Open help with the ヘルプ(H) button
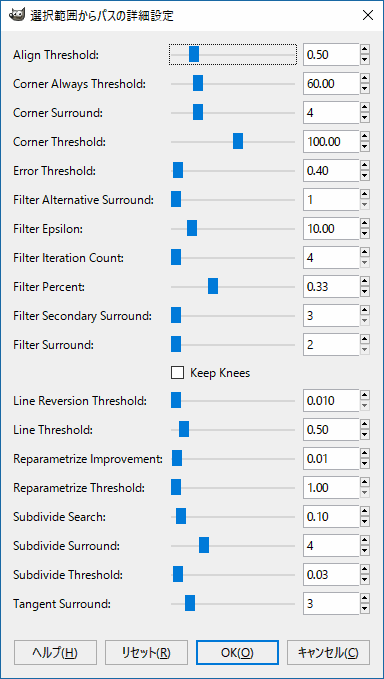This screenshot has height=679, width=384. (x=55, y=653)
